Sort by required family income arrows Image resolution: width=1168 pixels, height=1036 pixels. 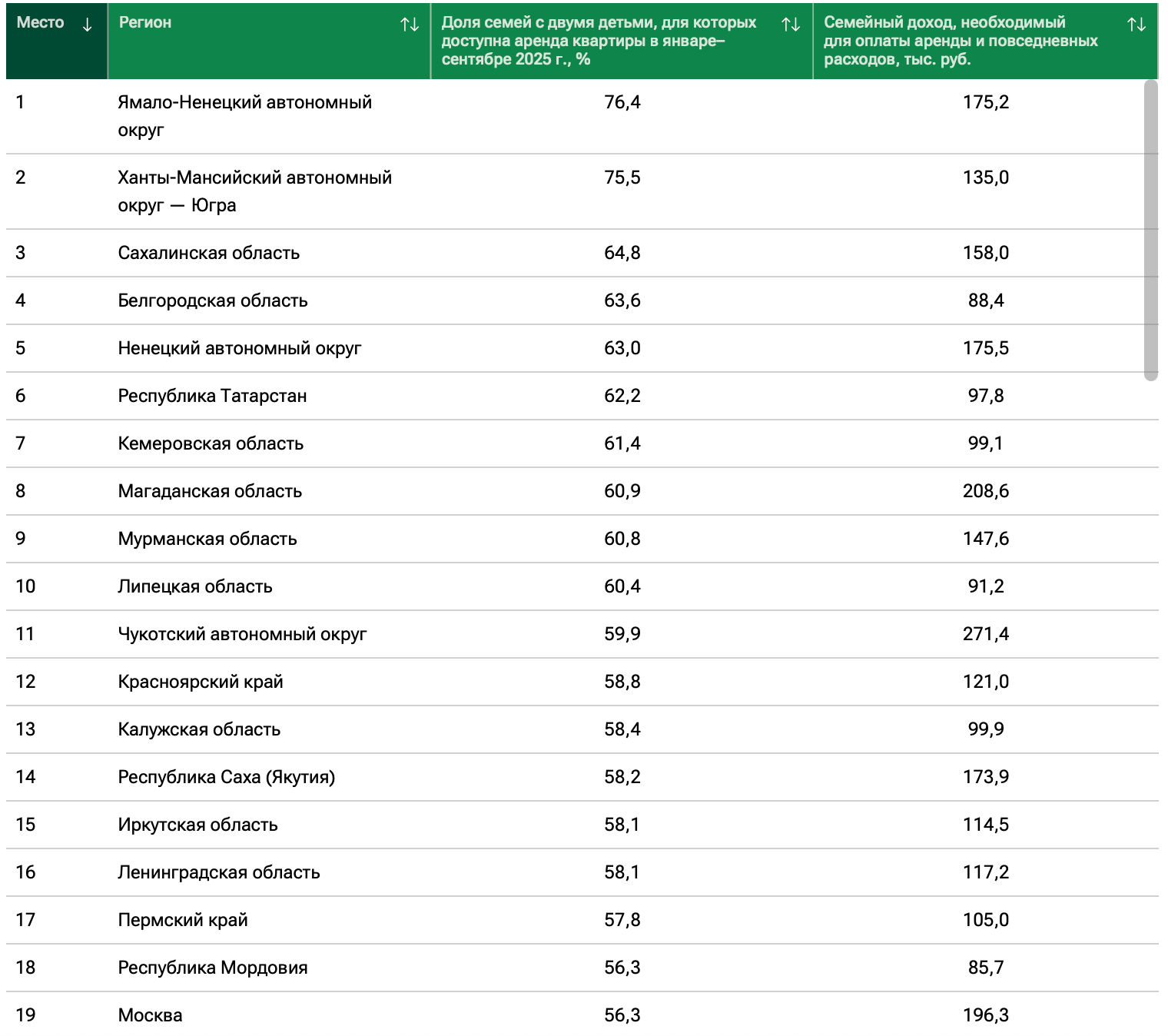coord(1136,25)
